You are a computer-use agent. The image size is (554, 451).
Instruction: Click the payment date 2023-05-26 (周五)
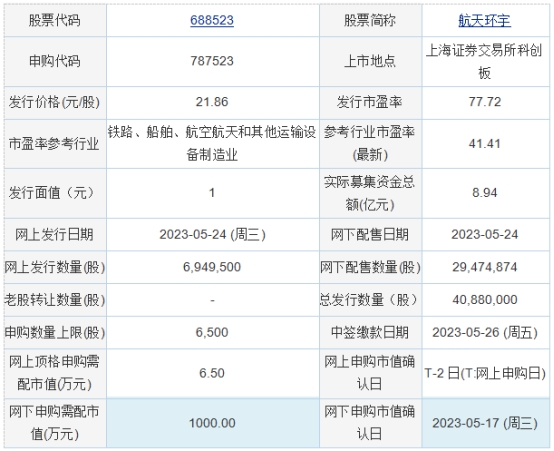point(485,332)
